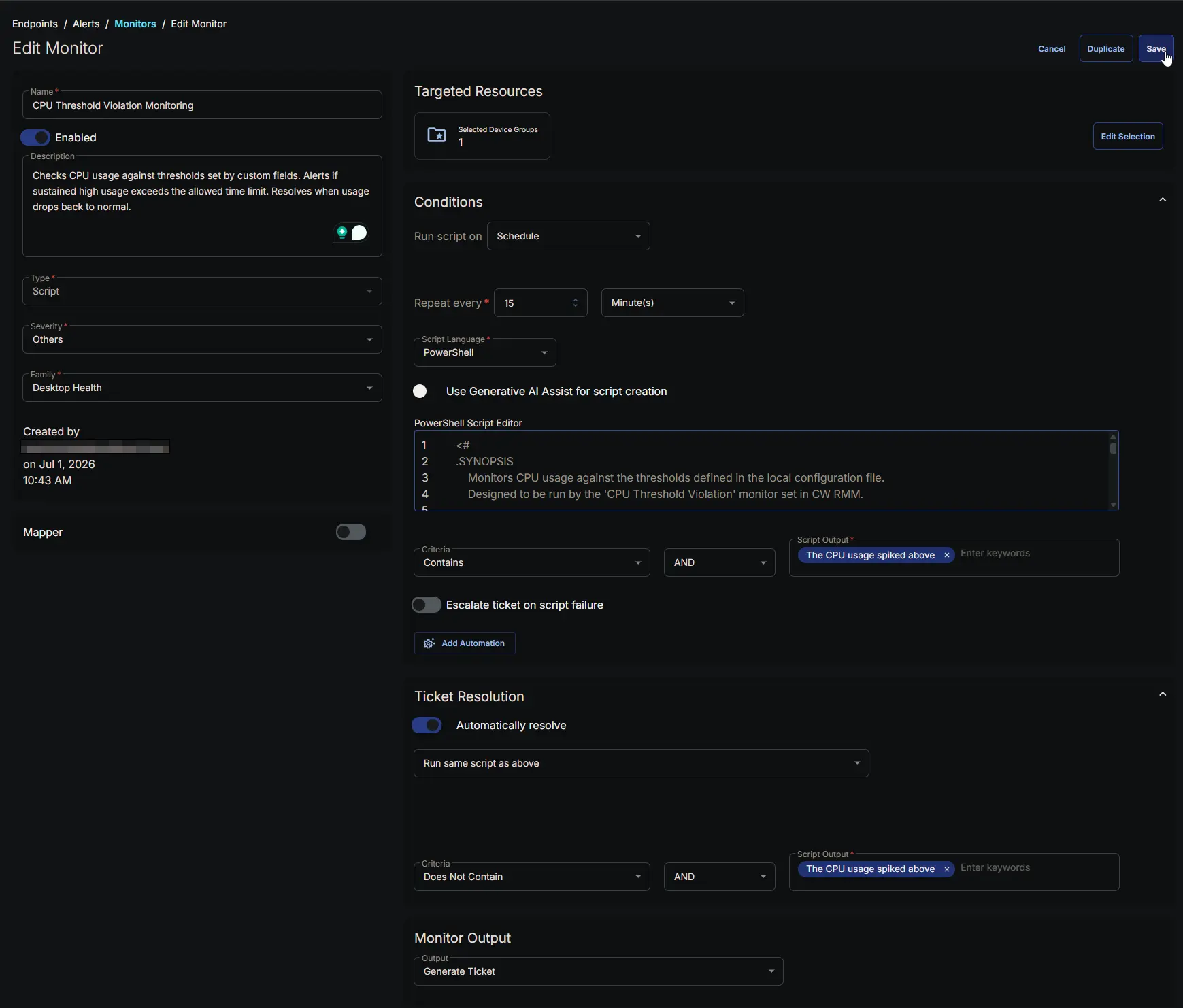1183x1008 pixels.
Task: Go to Endpoints breadcrumb
Action: pos(35,24)
